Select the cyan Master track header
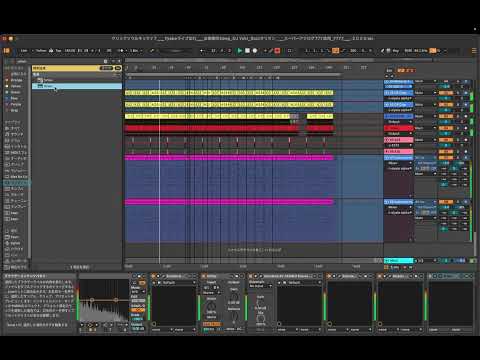Screen dimensions: 480x360 pos(399,260)
